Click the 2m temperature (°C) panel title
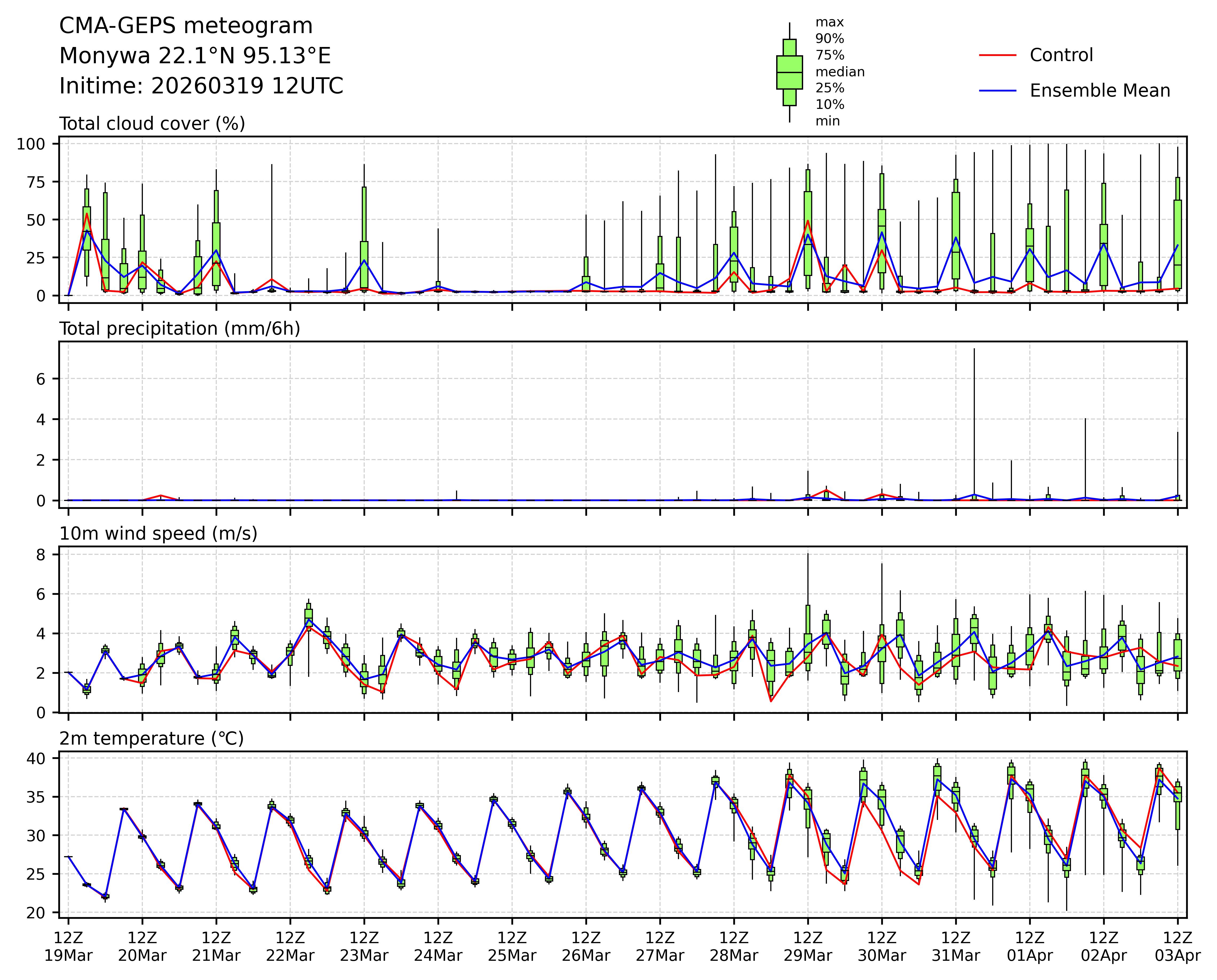This screenshot has height=980, width=1217. point(151,738)
